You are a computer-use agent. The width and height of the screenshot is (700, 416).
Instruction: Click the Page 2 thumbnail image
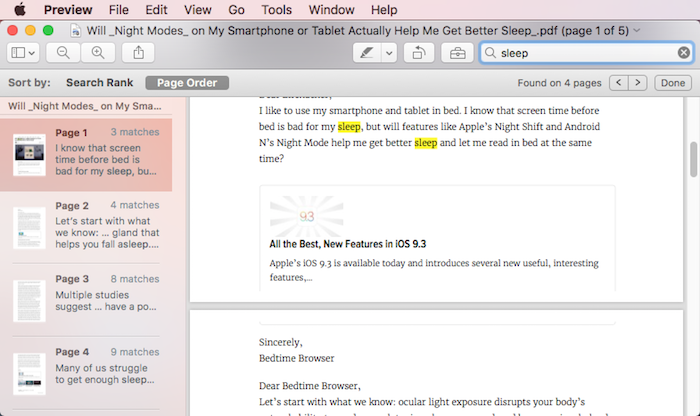tap(29, 228)
